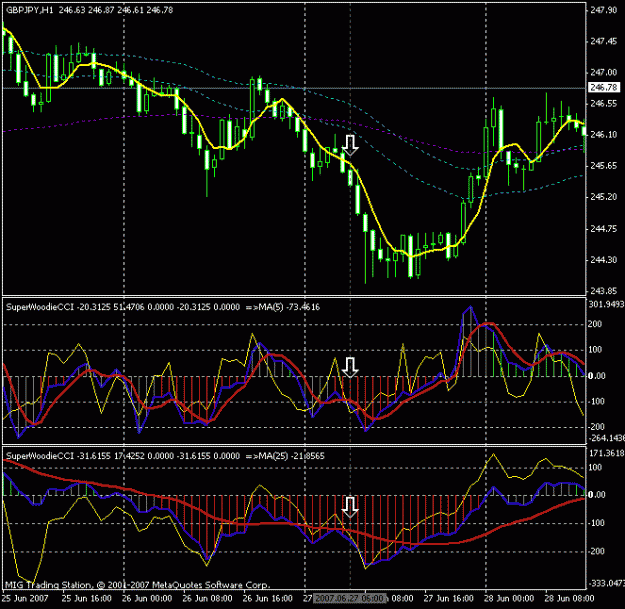
Task: Click the 28 Jun 00:00 time label
Action: point(509,598)
